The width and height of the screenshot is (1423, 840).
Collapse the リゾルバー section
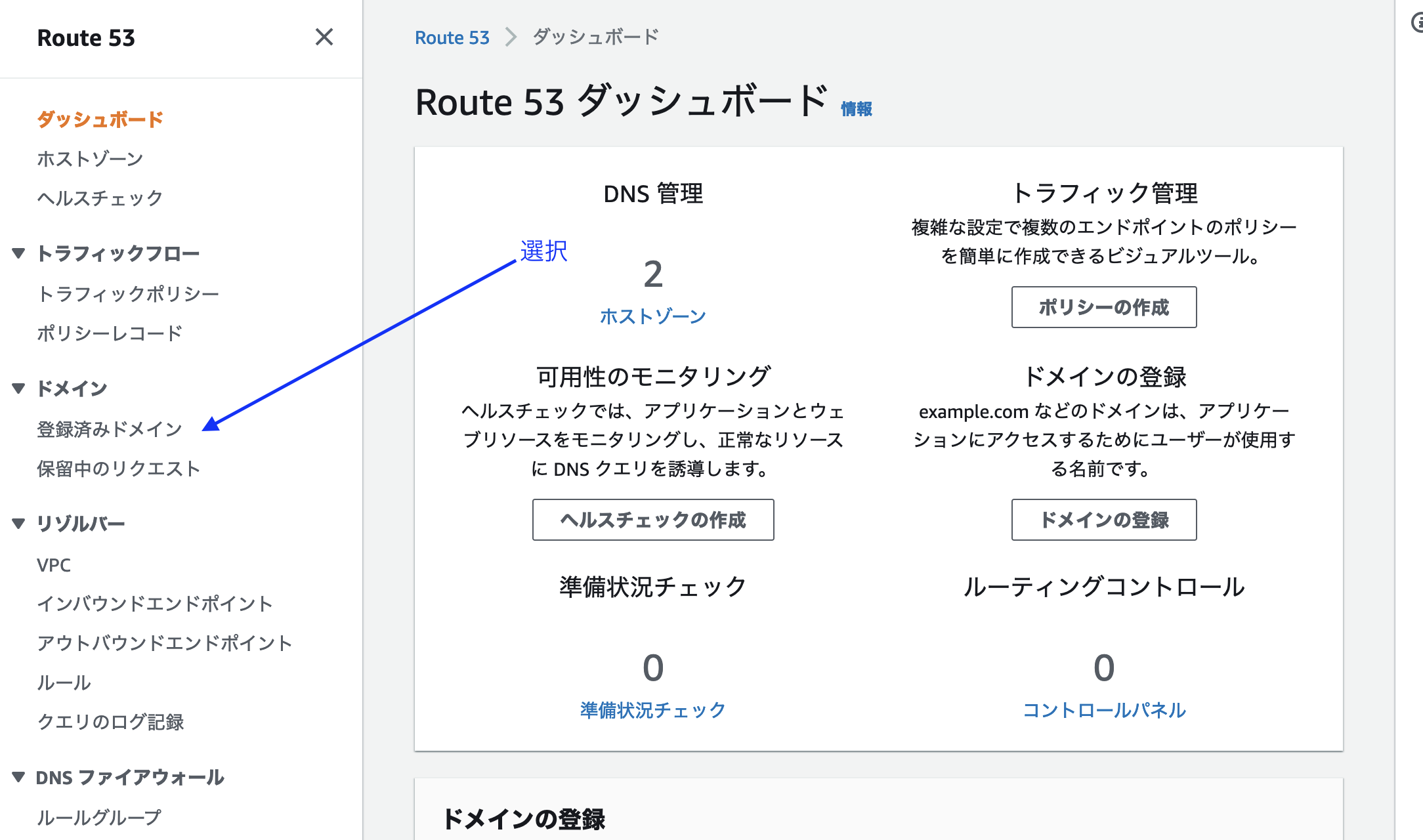(18, 523)
